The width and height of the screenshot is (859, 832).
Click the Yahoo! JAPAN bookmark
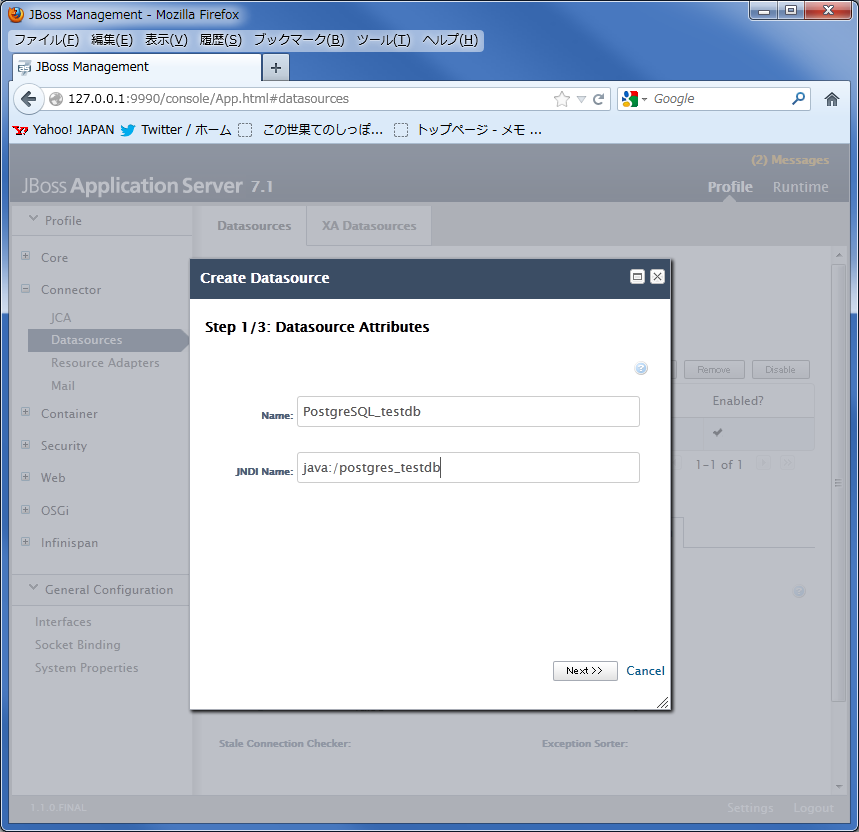click(64, 130)
